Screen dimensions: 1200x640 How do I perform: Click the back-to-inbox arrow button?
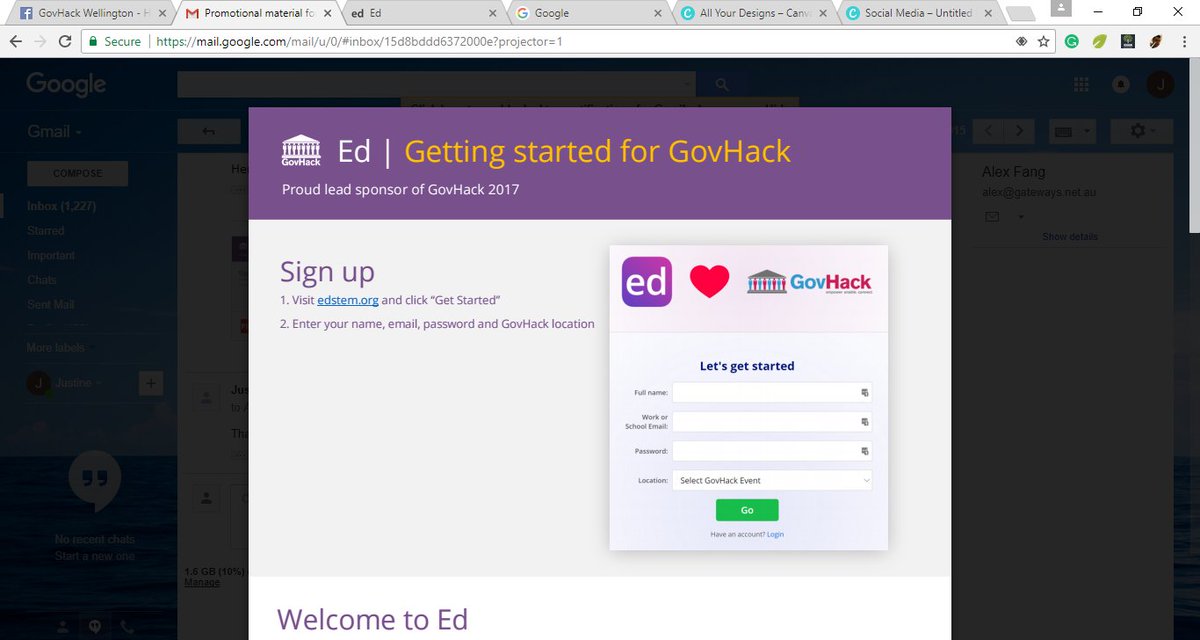208,131
